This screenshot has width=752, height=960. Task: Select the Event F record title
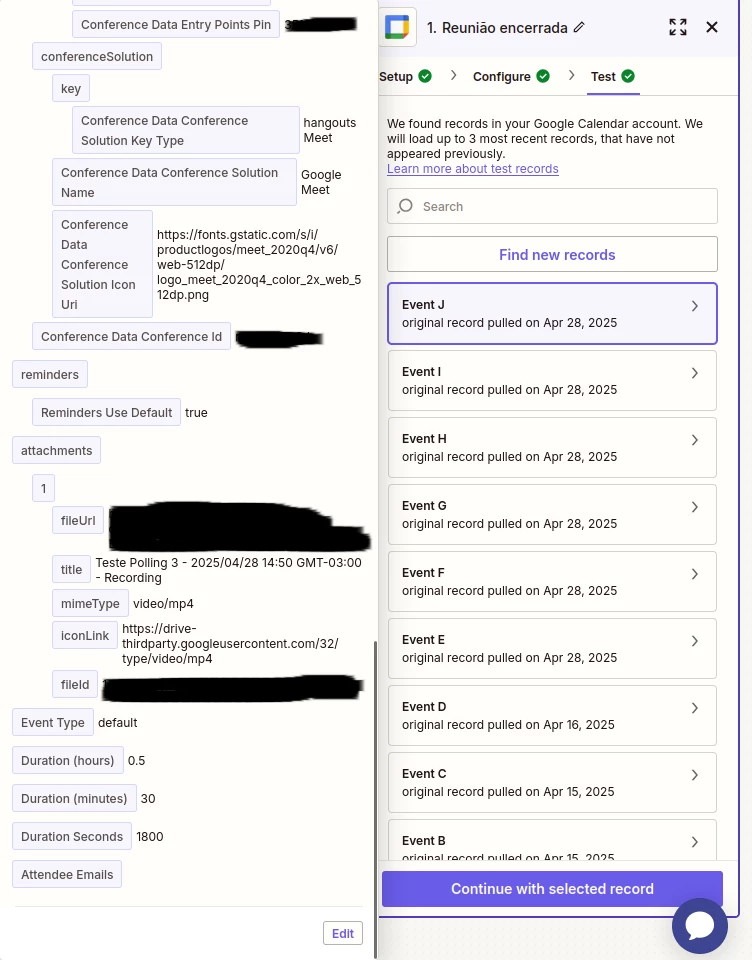coord(423,572)
